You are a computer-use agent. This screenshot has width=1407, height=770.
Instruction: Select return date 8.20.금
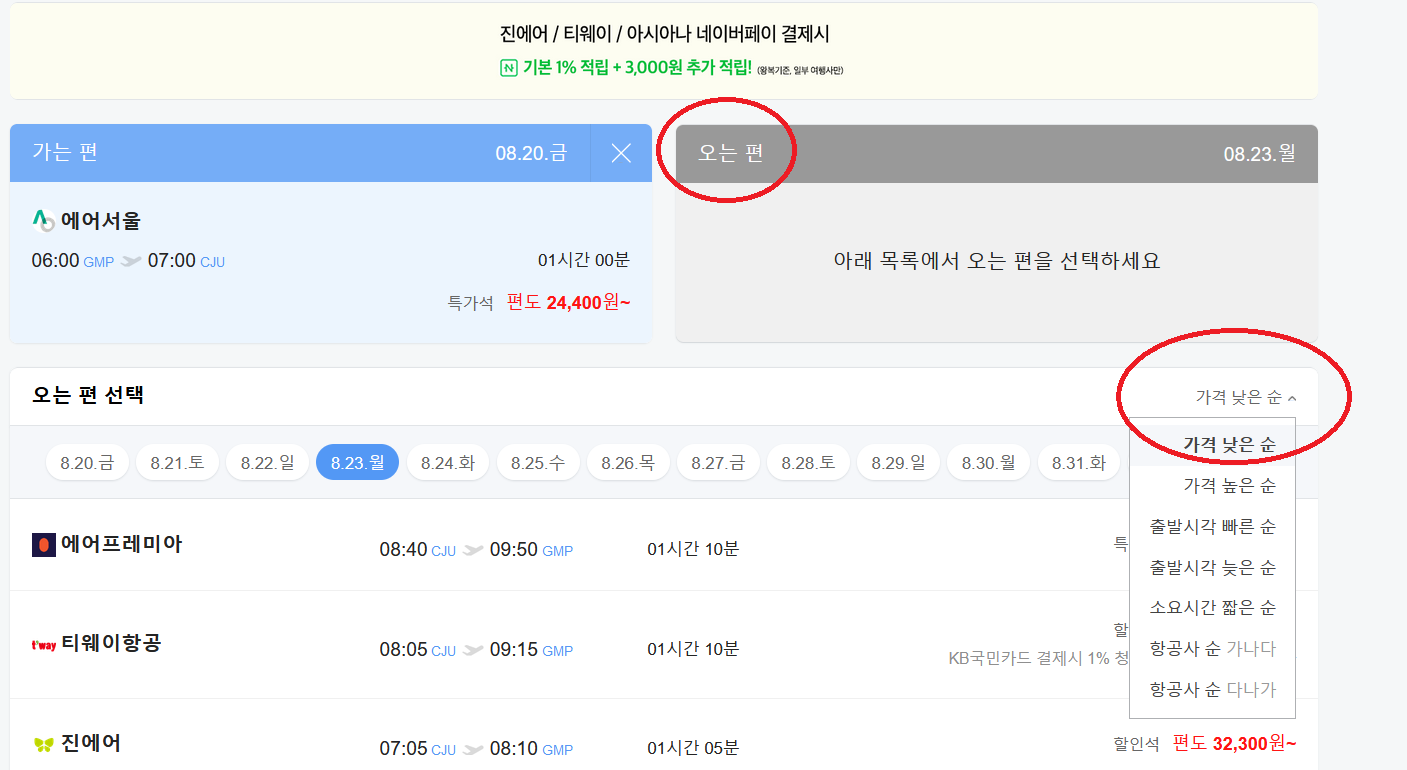87,462
